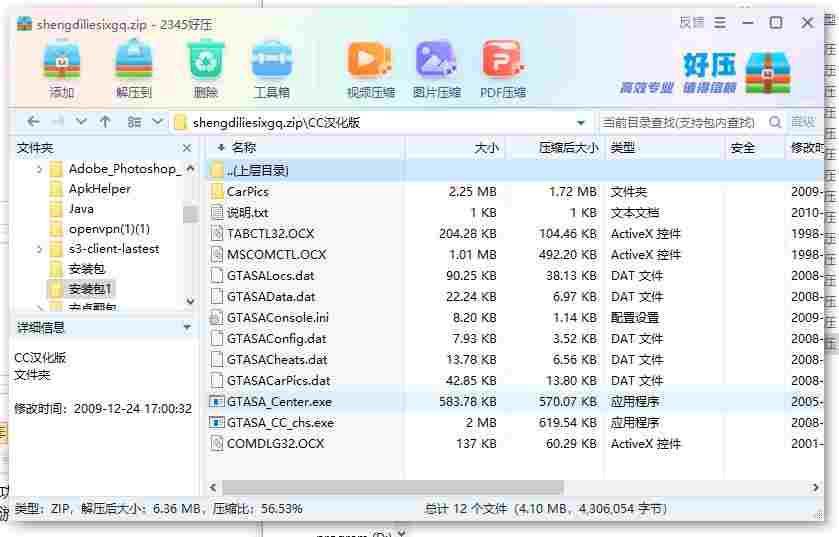The image size is (839, 537).
Task: Click the 619.54 KB compressed size cell
Action: coord(570,423)
